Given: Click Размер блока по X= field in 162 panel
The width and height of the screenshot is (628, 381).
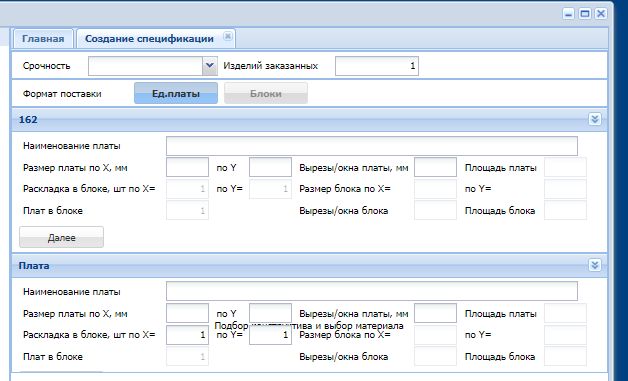Looking at the screenshot, I should [435, 189].
